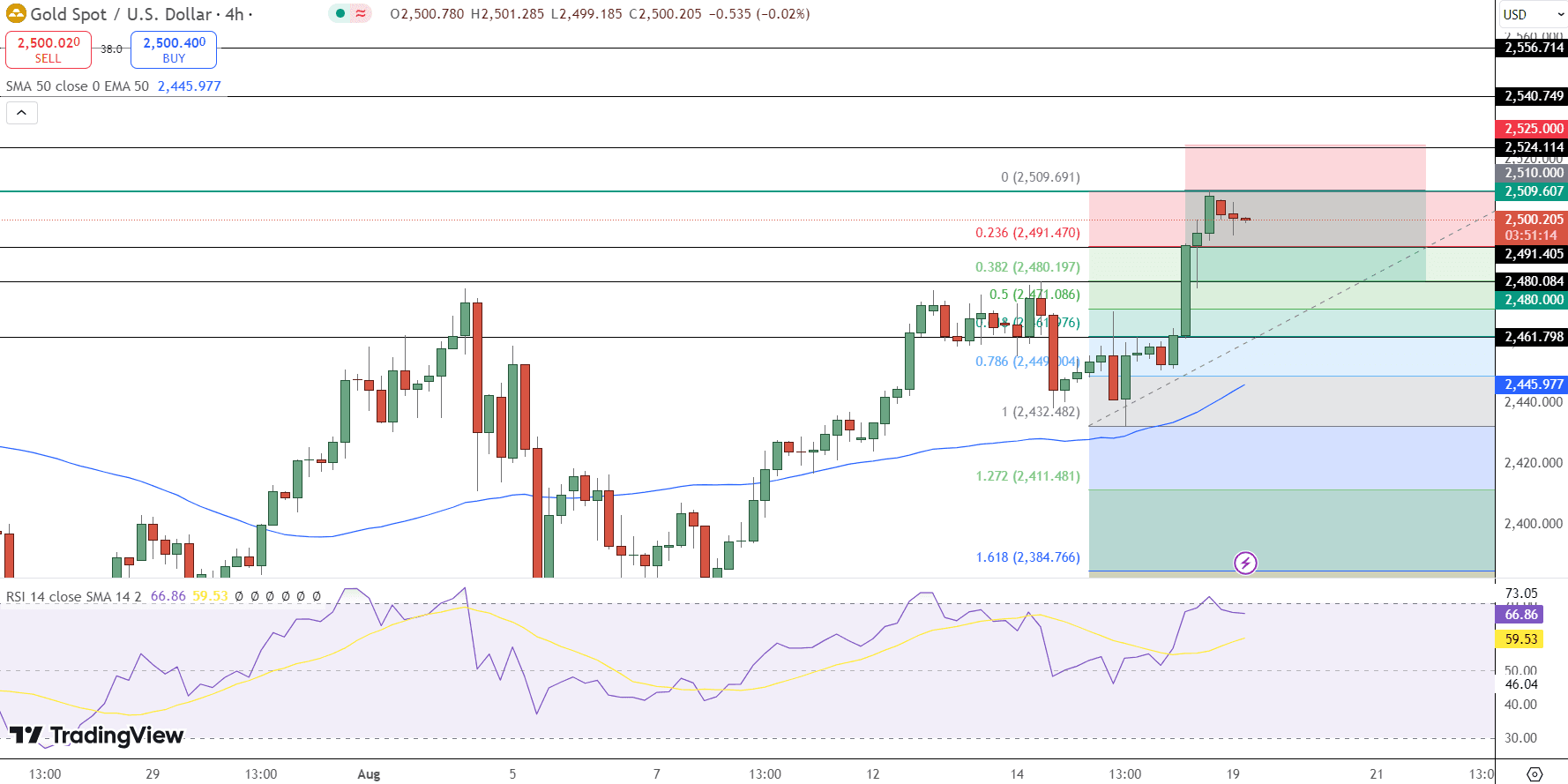The width and height of the screenshot is (1568, 784).
Task: Click the green 2,509.607 price label
Action: tap(1532, 191)
